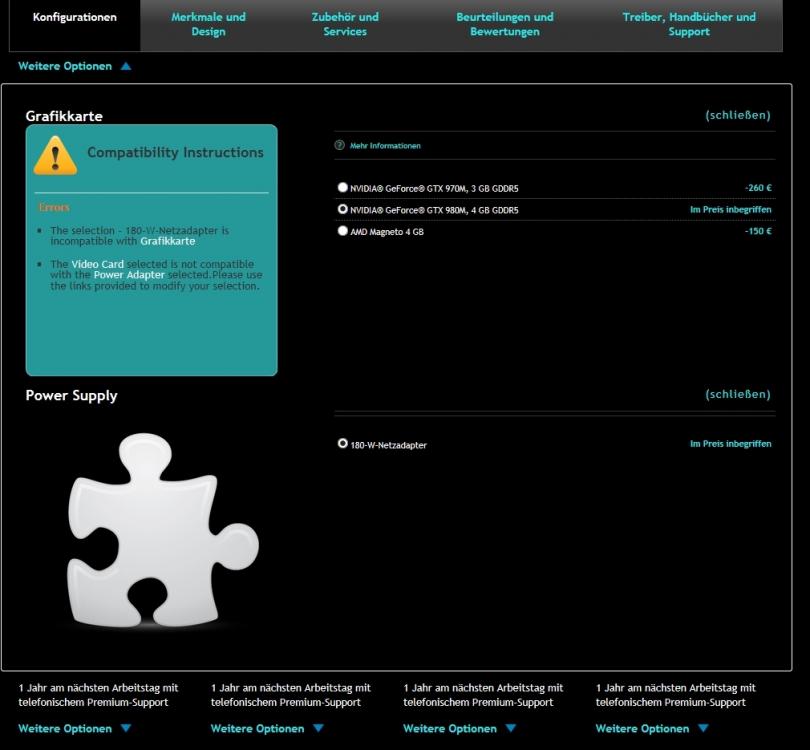Screen dimensions: 810x750
Task: Click the Mehr Informationen link
Action: click(385, 146)
